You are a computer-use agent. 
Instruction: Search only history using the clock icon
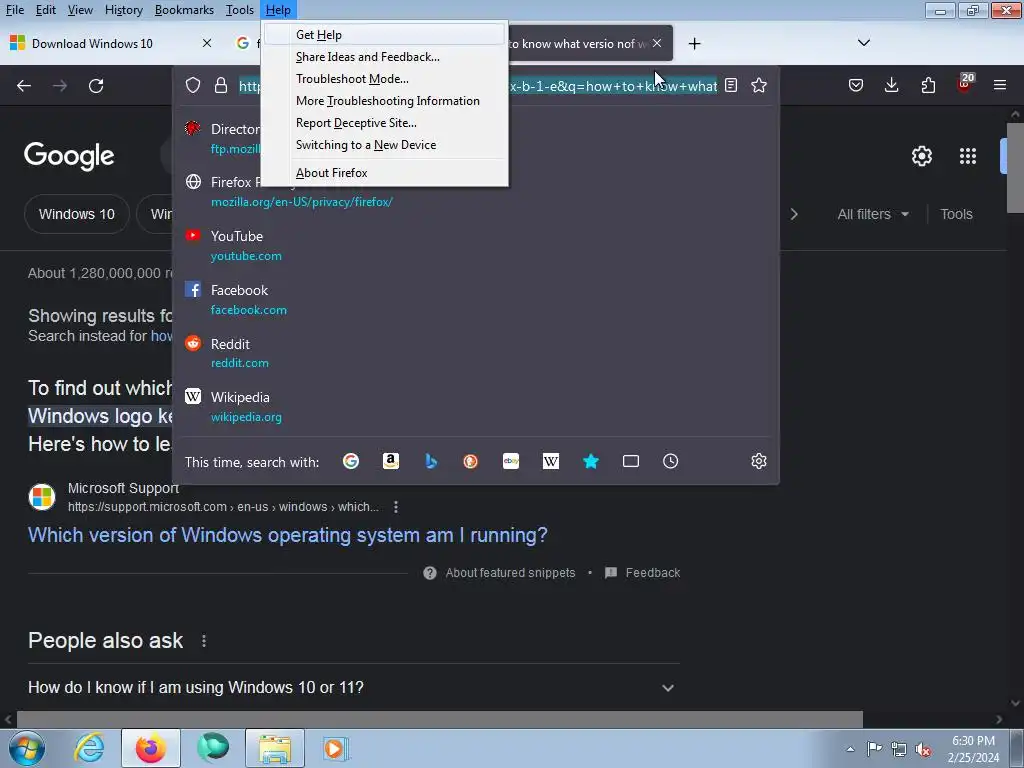pyautogui.click(x=671, y=461)
